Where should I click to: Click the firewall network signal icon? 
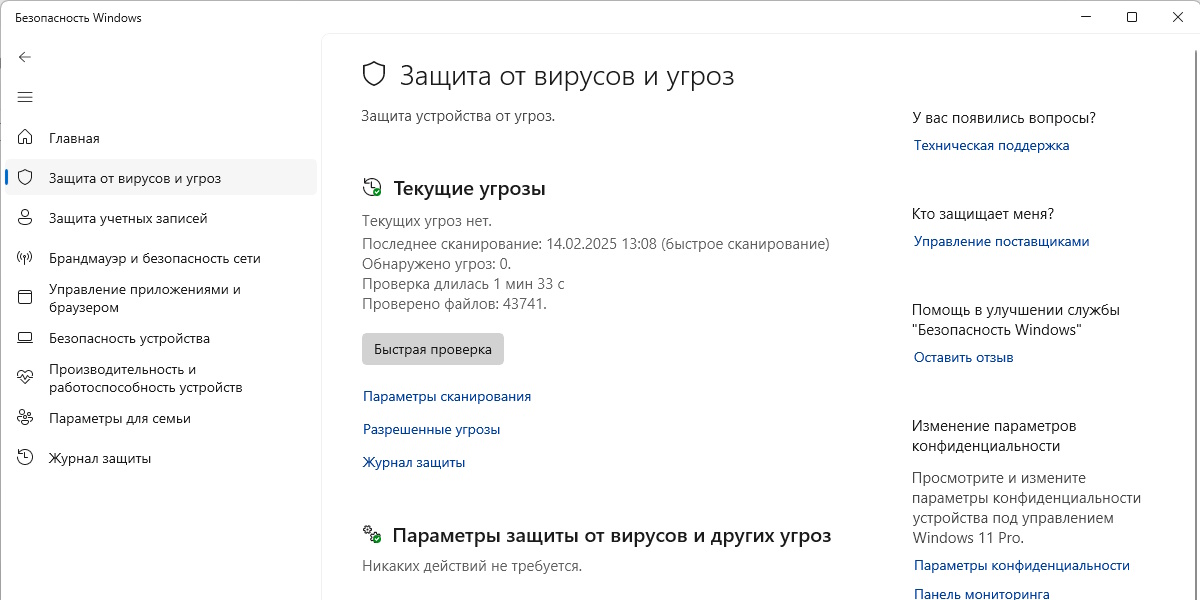(x=25, y=258)
